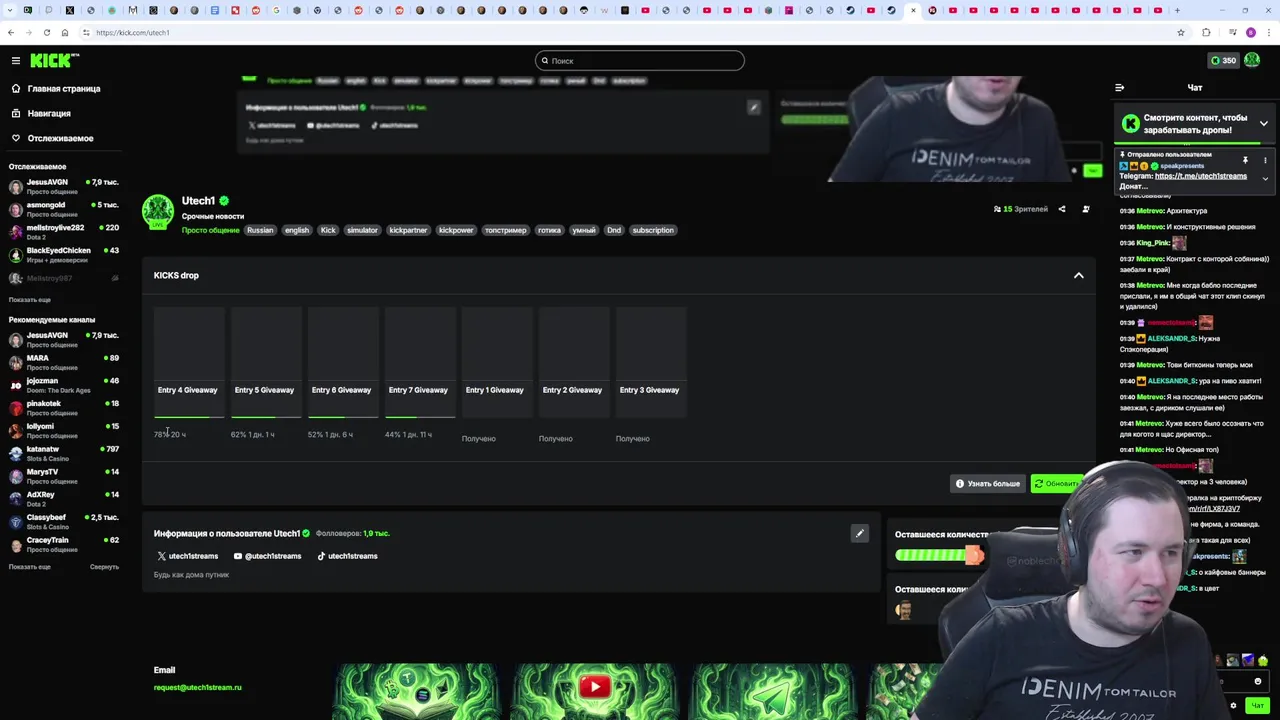Select the english tag

297,230
